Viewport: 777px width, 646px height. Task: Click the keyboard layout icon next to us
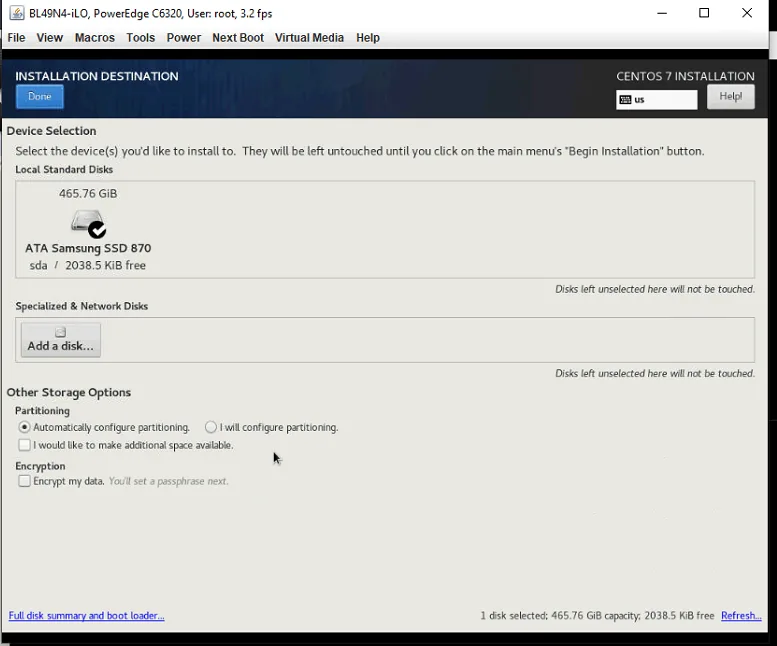[x=625, y=100]
